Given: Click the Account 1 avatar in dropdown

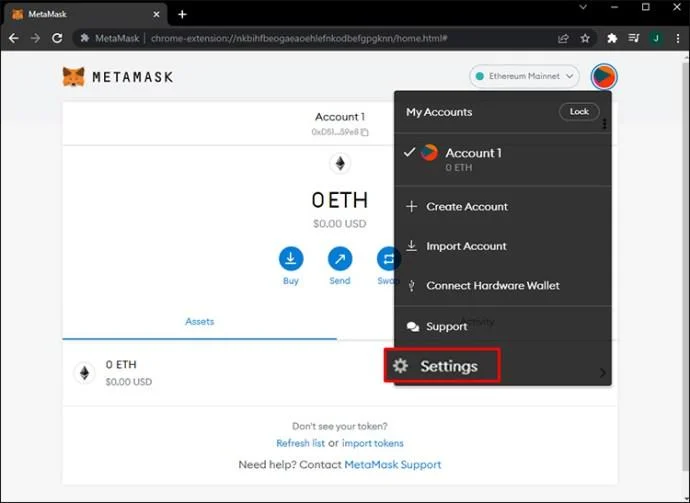Looking at the screenshot, I should [429, 153].
